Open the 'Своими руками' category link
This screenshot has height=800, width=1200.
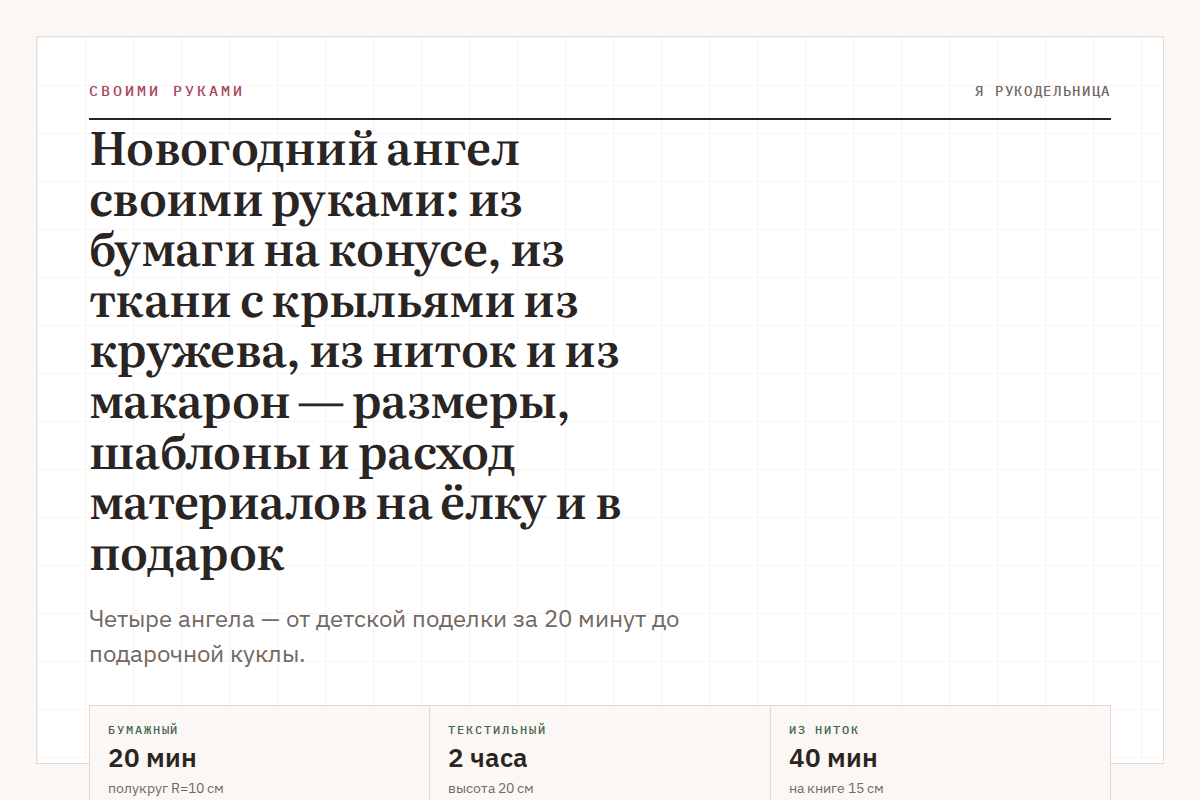click(166, 91)
